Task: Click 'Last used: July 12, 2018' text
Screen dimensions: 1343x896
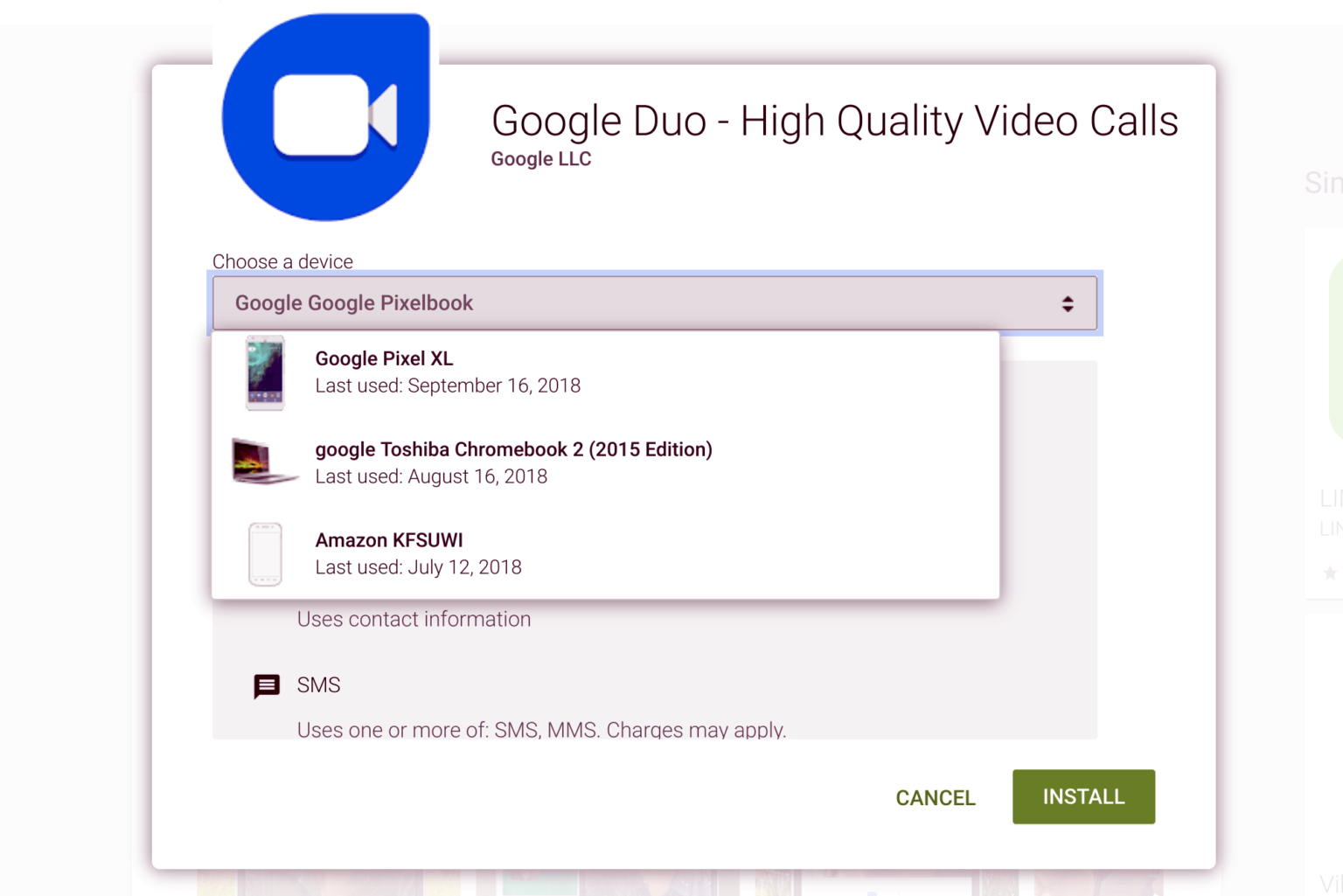Action: tap(418, 567)
